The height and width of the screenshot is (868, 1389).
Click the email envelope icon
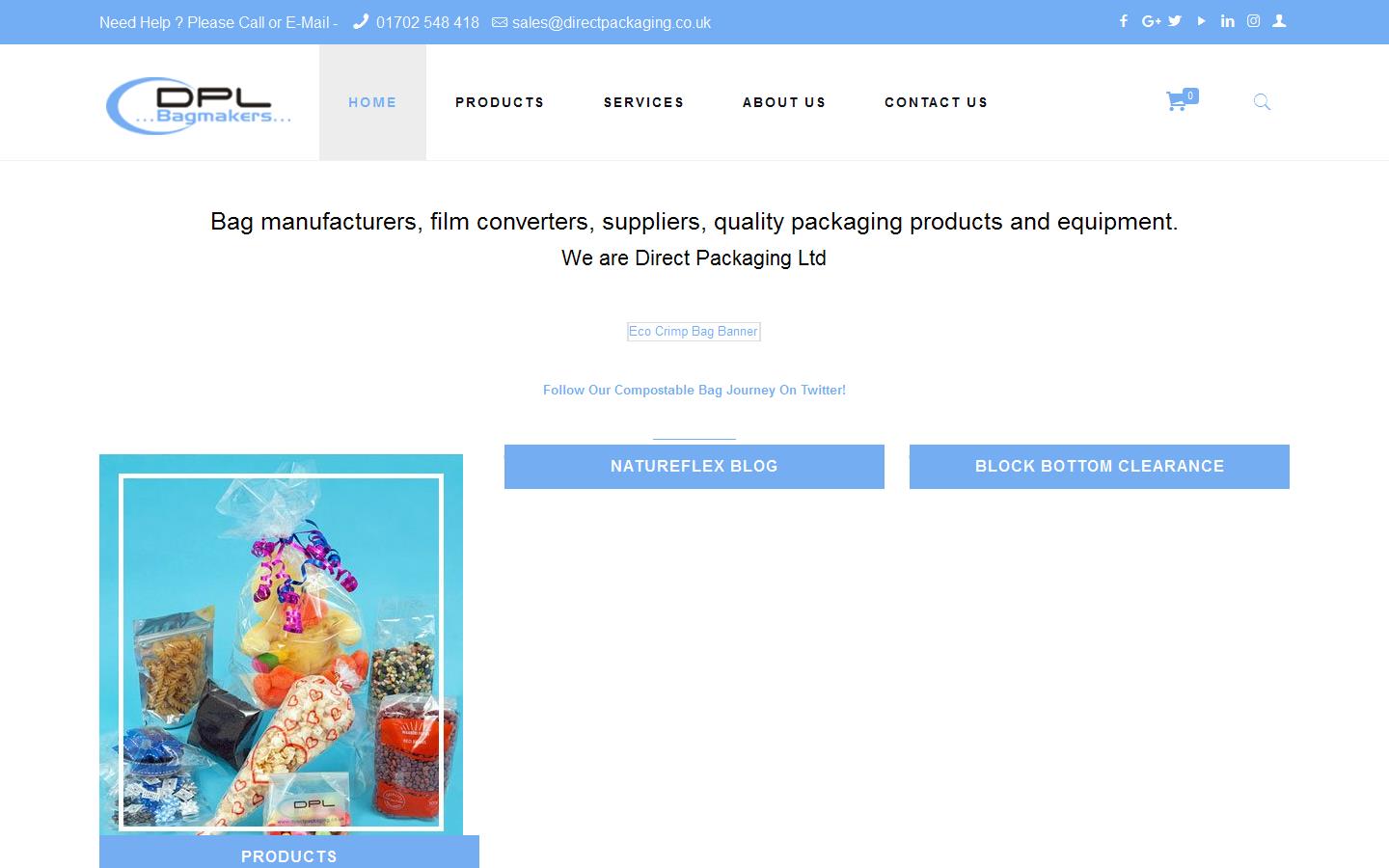click(500, 22)
